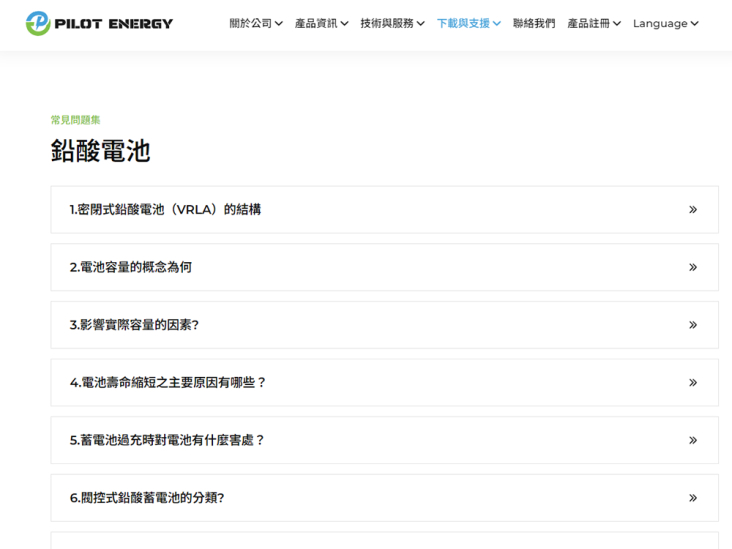Screen dimensions: 732x549
Task: Click the 常見問題集 green label
Action: point(76,120)
